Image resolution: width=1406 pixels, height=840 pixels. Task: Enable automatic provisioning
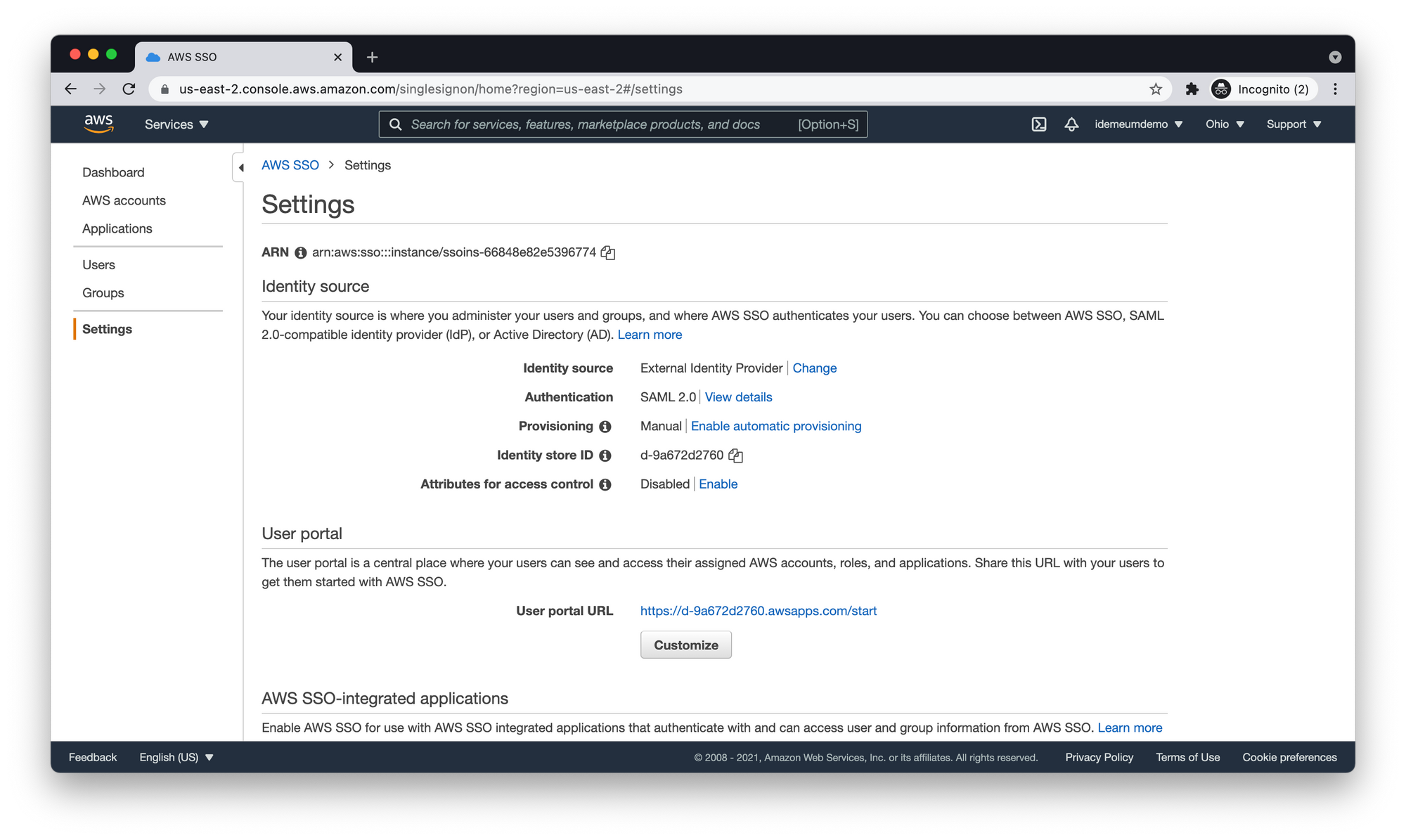tap(776, 426)
